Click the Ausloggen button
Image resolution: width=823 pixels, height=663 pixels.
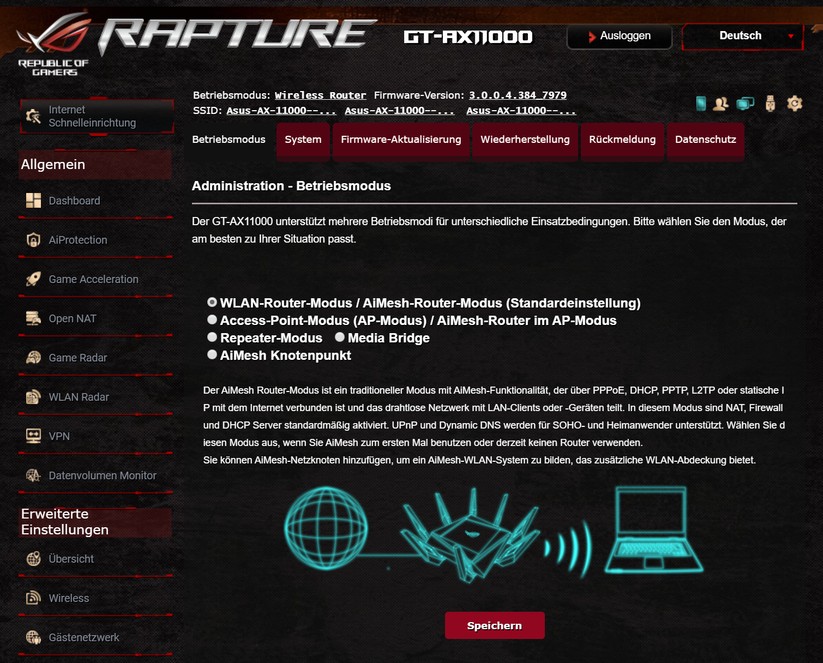pyautogui.click(x=619, y=36)
